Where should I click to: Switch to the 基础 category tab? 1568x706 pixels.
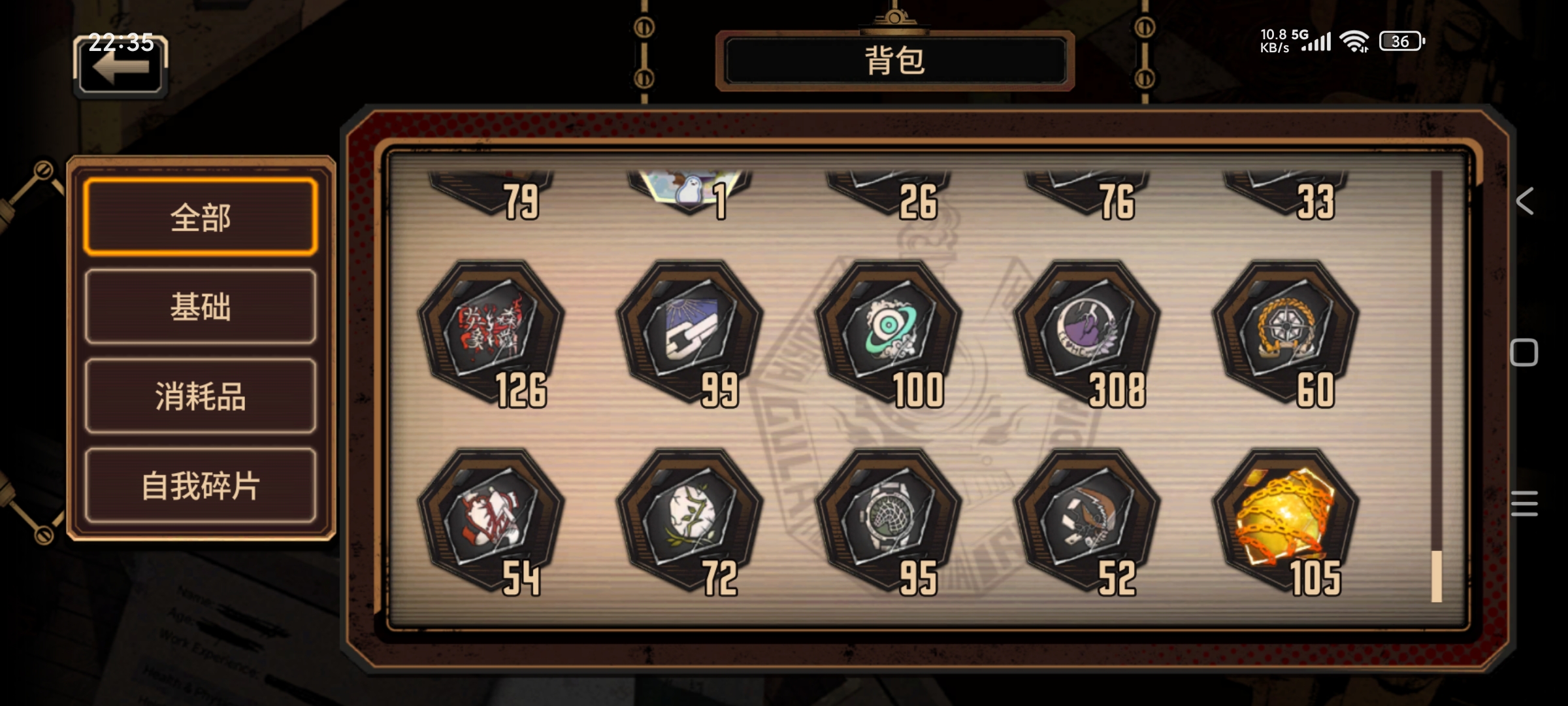coord(201,307)
